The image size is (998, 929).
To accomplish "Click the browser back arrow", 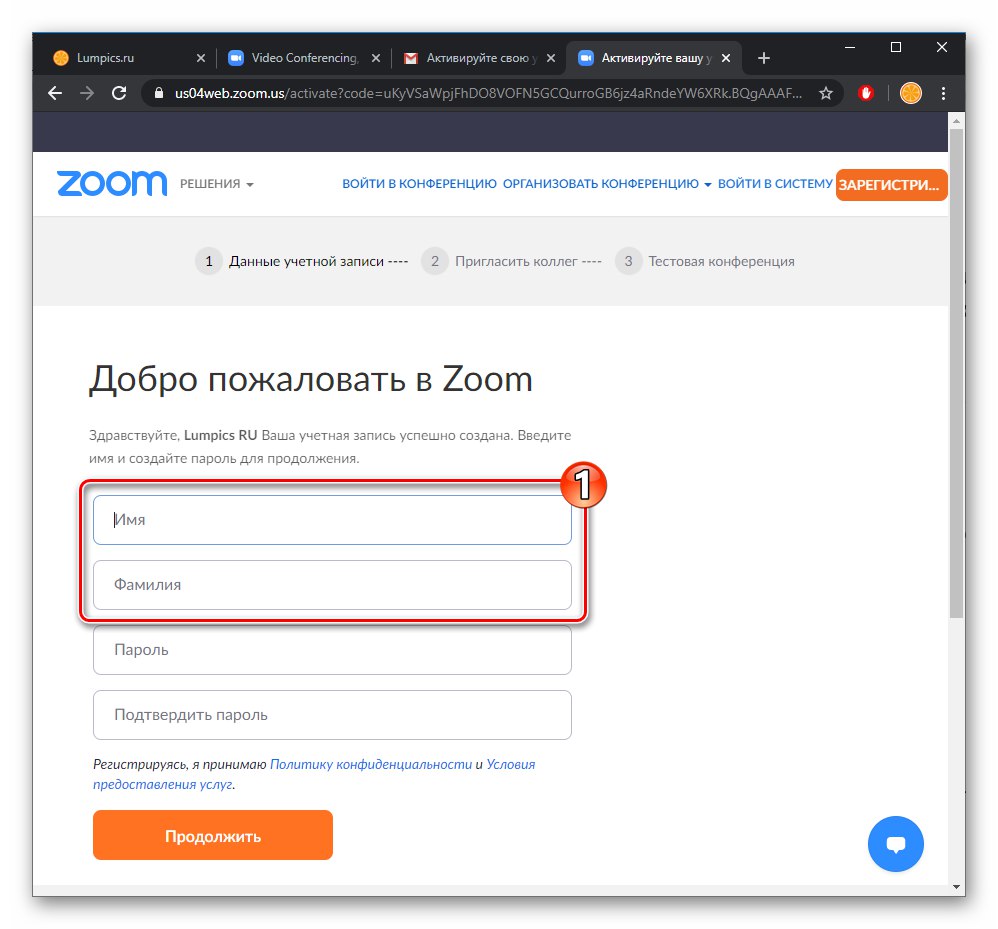I will point(55,93).
